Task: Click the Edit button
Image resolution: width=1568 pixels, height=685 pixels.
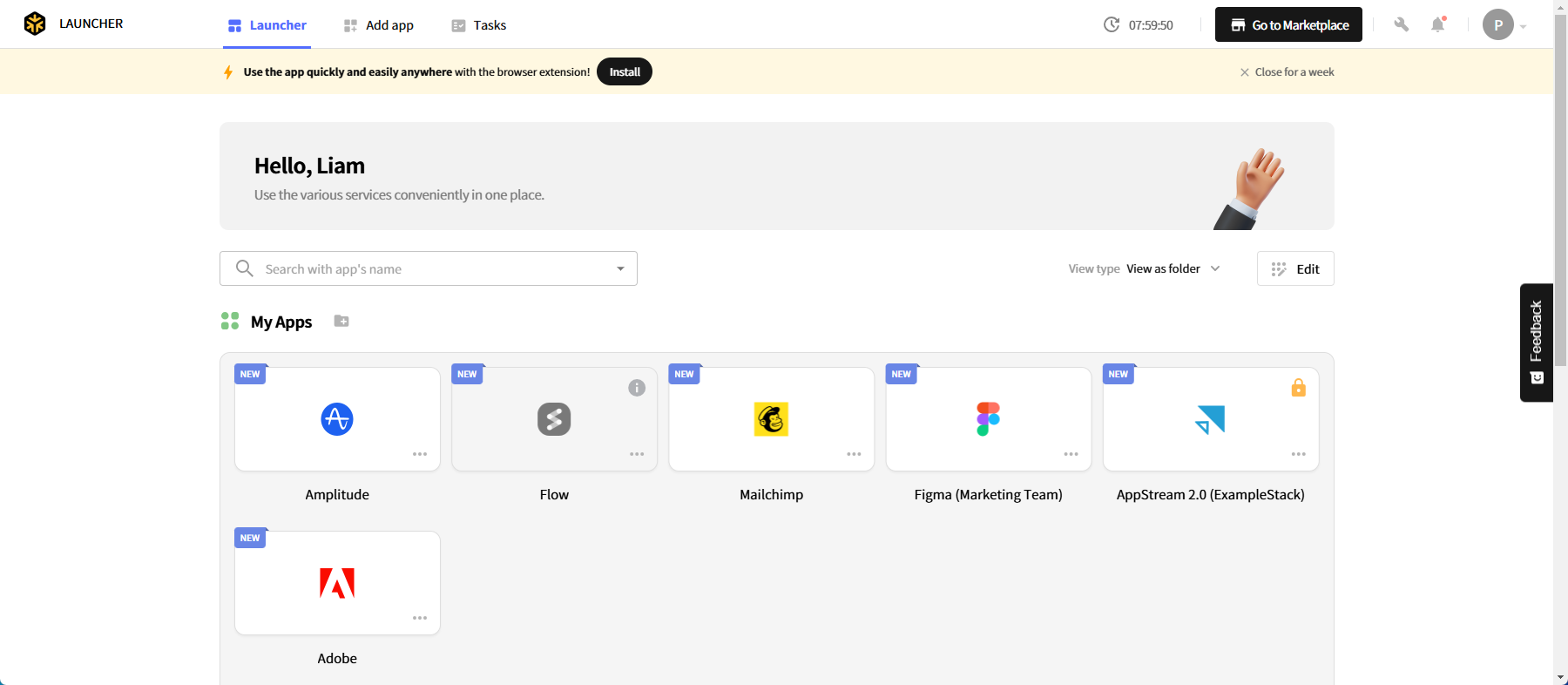Action: [1295, 268]
